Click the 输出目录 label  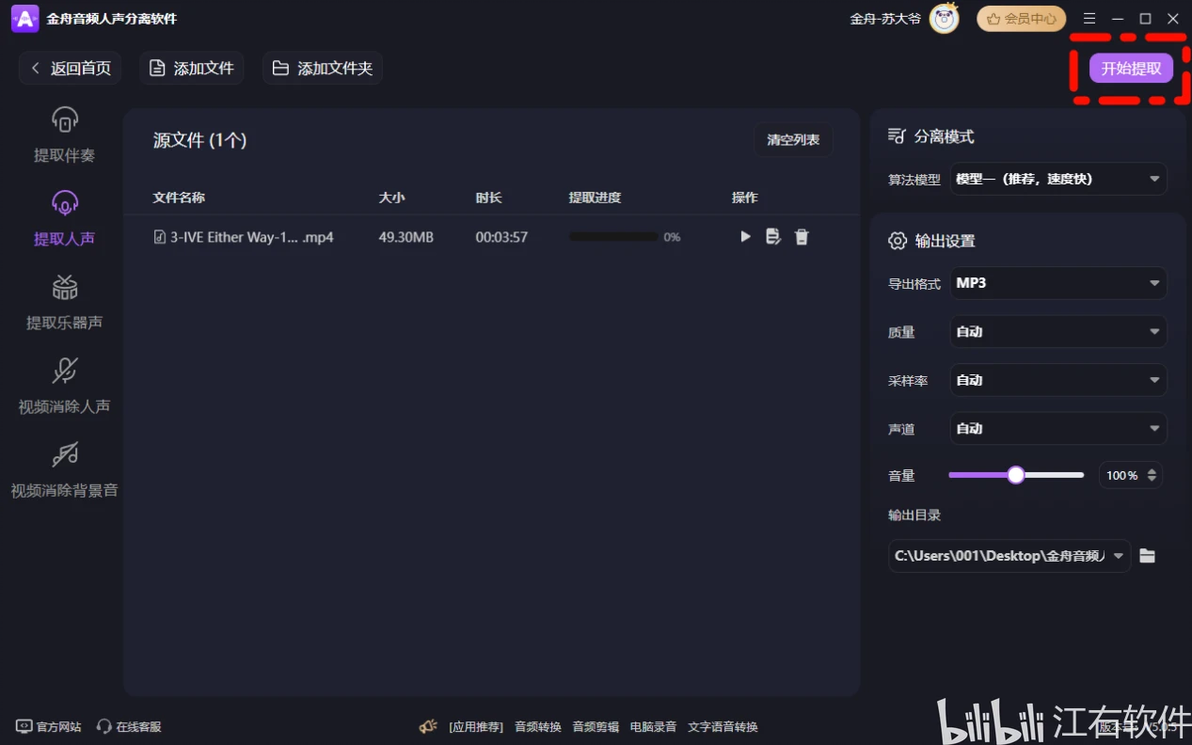point(915,515)
